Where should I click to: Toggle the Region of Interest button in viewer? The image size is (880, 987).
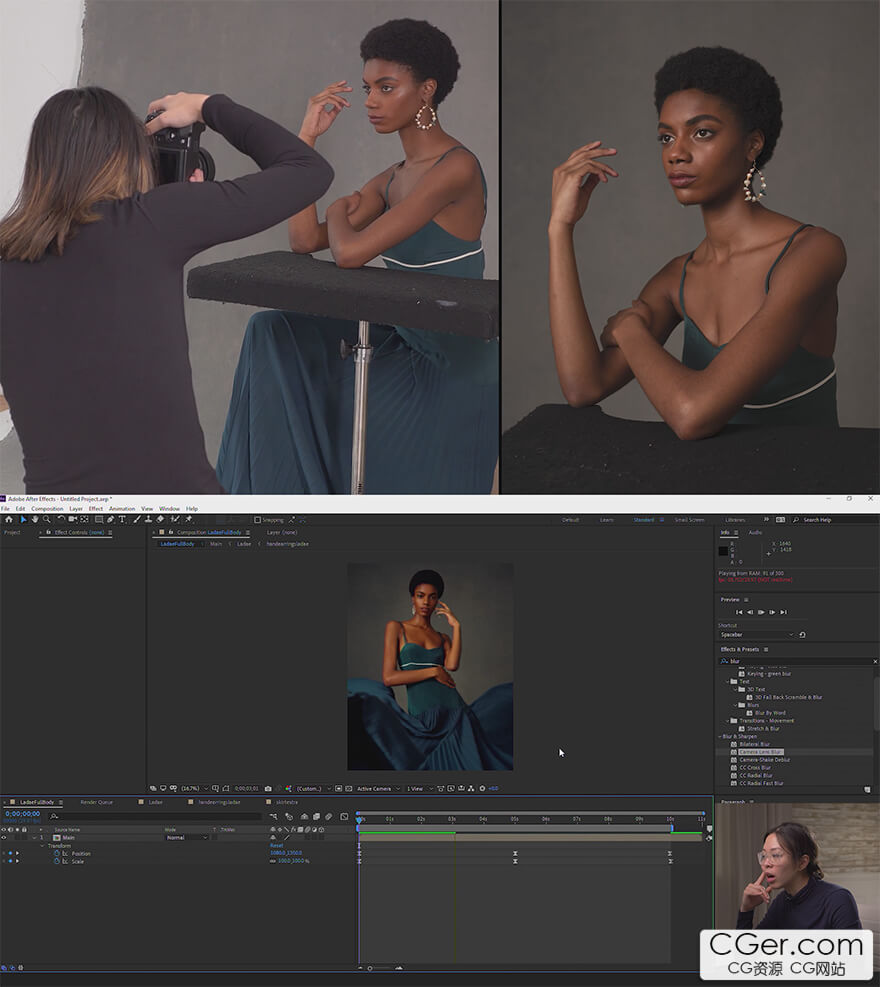point(339,788)
